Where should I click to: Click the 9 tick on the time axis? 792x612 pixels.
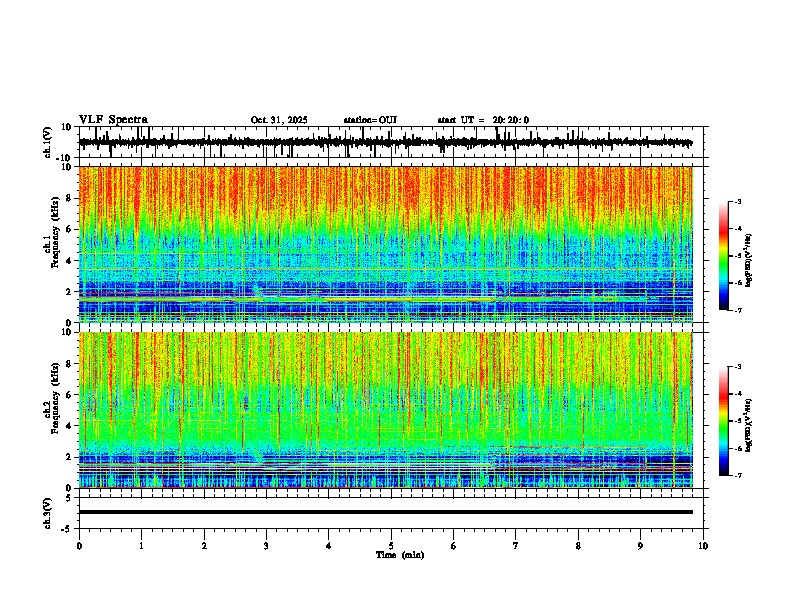(x=640, y=546)
